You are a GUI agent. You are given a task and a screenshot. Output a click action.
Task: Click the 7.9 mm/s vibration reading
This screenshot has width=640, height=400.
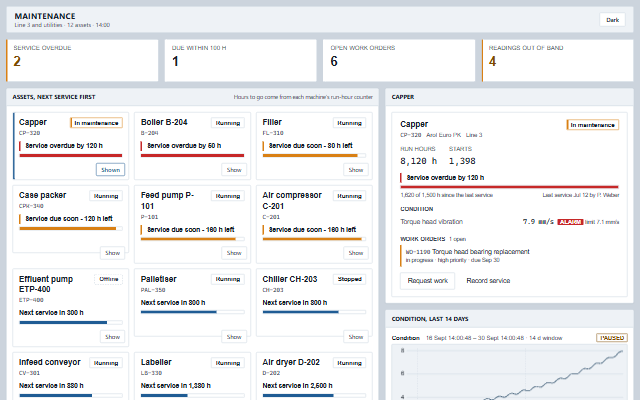tap(538, 222)
